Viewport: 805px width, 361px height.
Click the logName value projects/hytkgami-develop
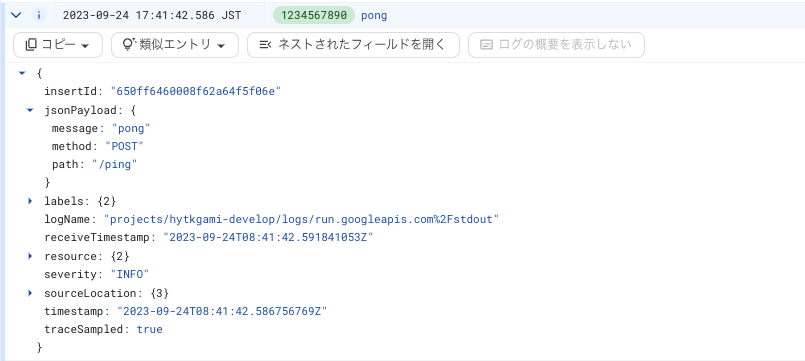(301, 219)
